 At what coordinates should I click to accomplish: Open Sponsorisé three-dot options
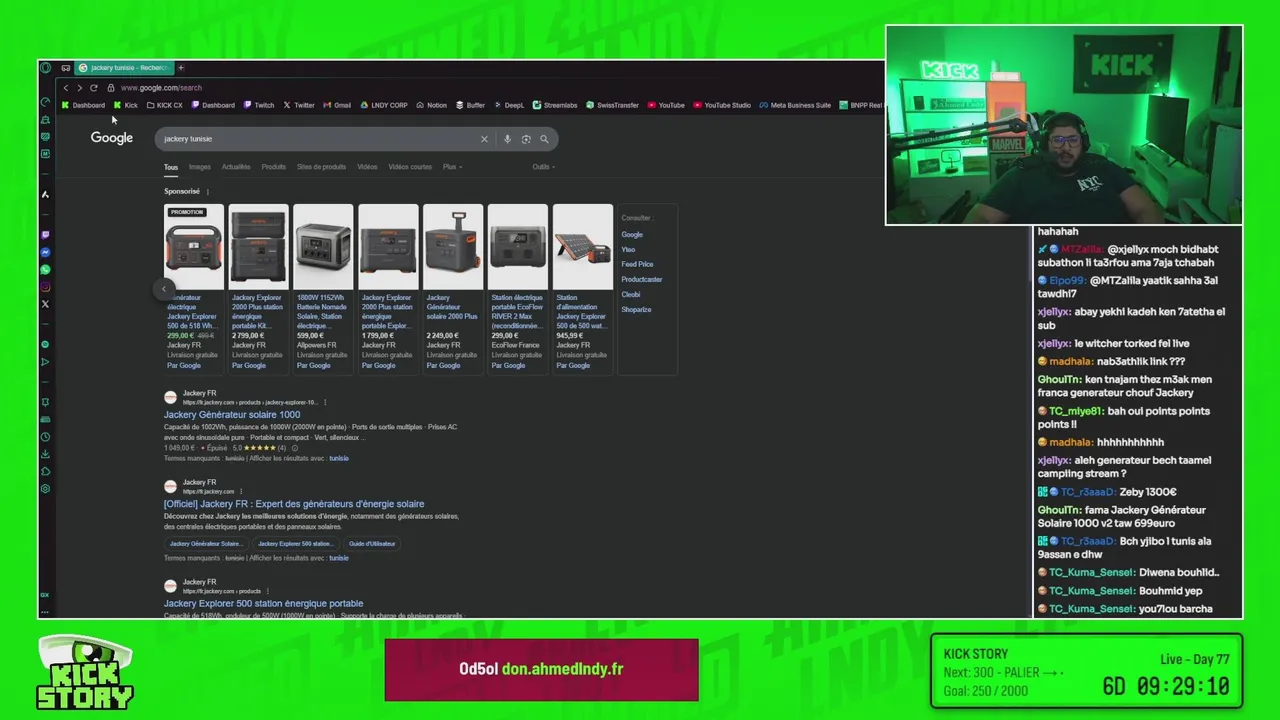tap(207, 192)
